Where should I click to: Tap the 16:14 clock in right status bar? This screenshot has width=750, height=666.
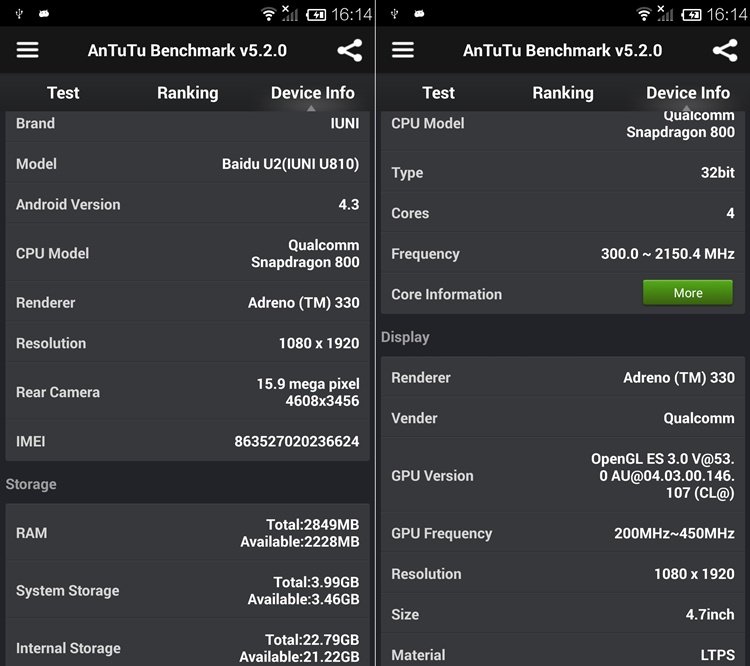(x=727, y=14)
